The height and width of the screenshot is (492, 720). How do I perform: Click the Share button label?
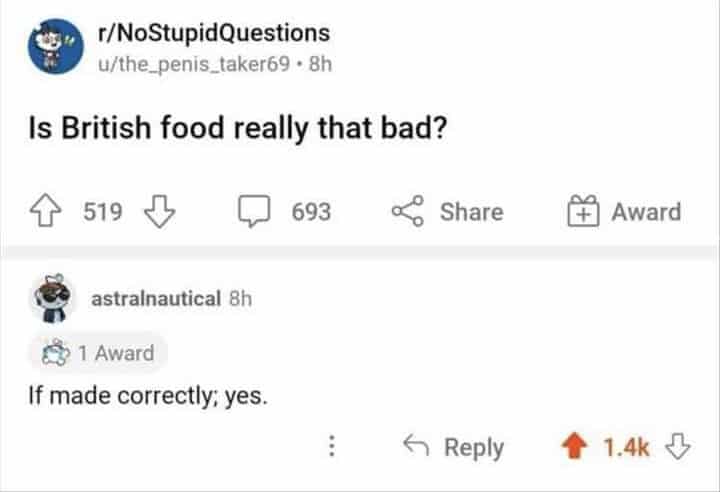[471, 212]
